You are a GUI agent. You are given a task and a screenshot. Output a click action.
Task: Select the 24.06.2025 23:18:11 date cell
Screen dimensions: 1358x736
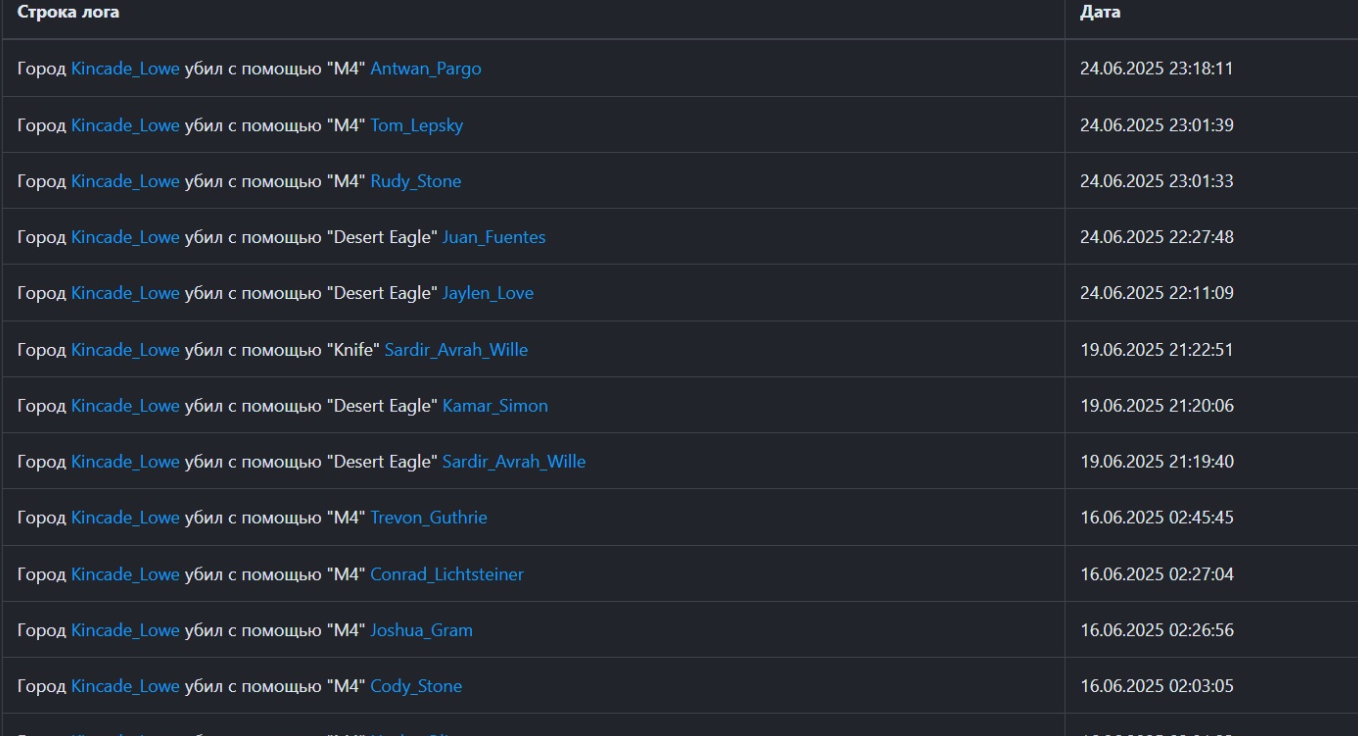(x=1156, y=69)
